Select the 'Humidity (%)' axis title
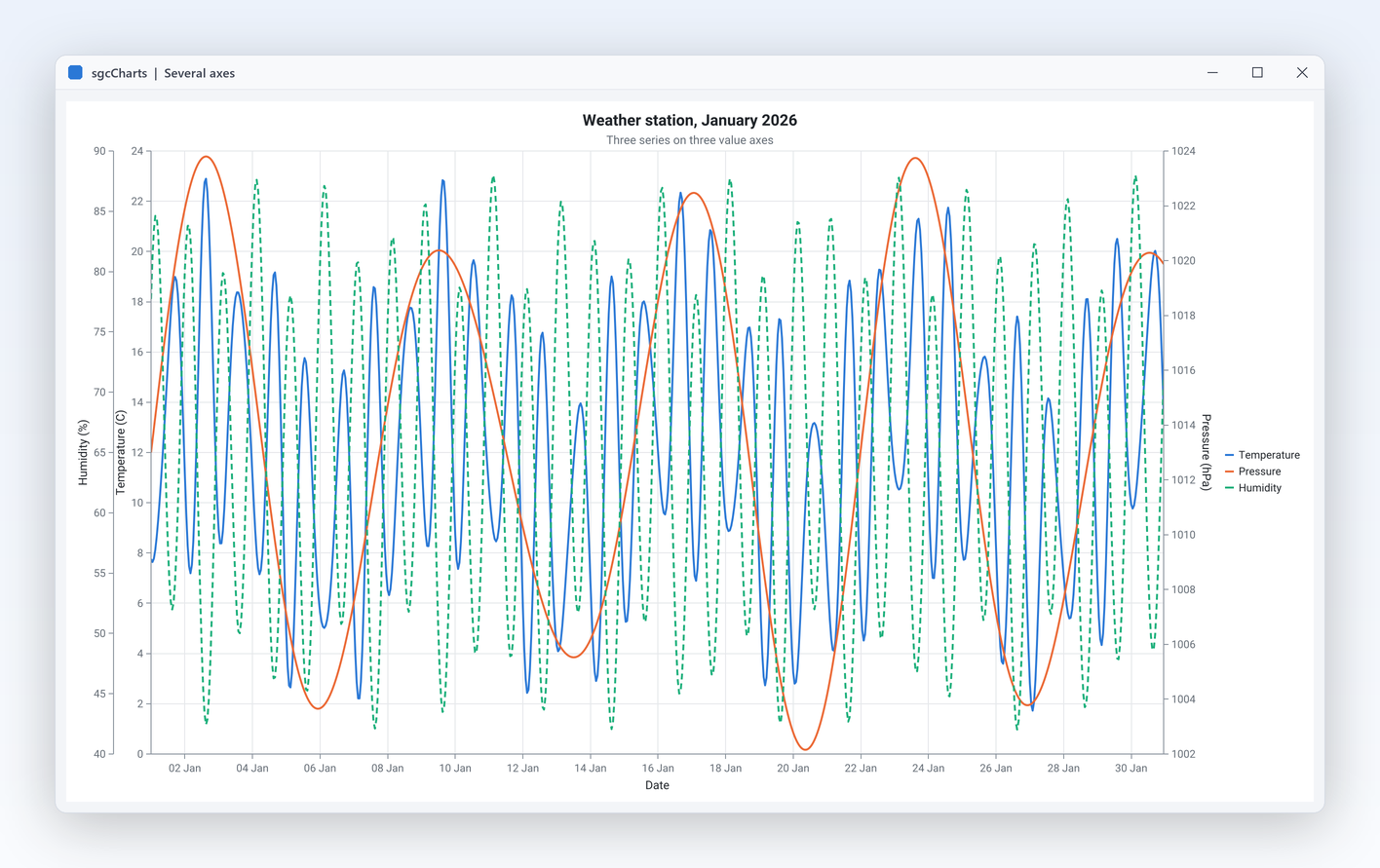 [x=83, y=453]
